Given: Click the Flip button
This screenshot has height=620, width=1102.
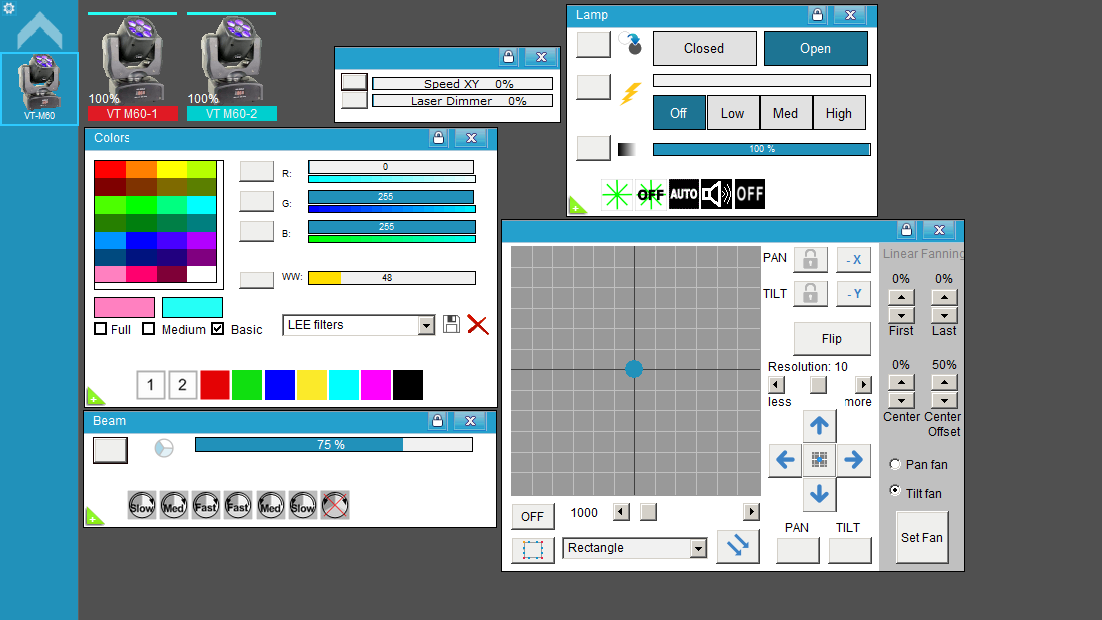Looking at the screenshot, I should [x=832, y=339].
